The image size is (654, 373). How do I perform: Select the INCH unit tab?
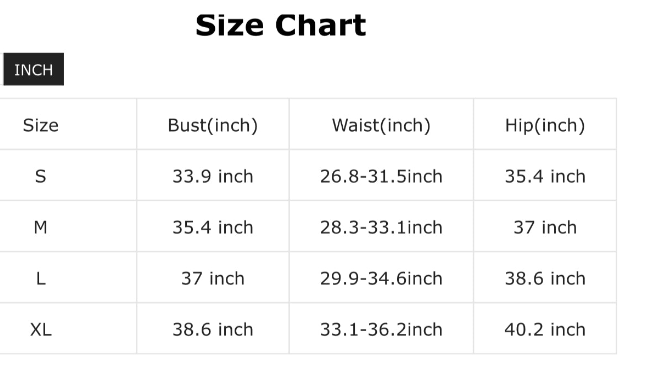point(34,69)
